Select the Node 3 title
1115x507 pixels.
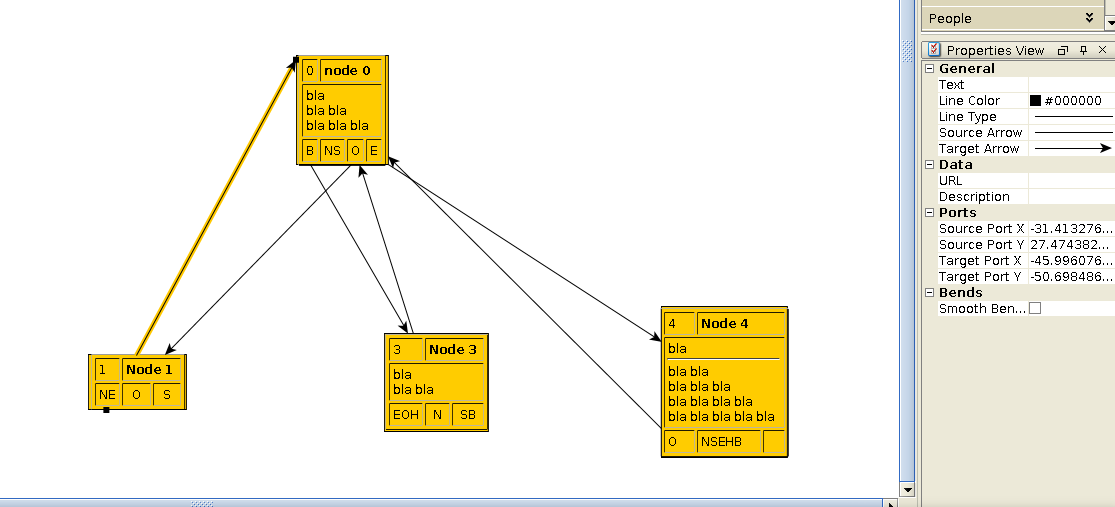pos(454,349)
